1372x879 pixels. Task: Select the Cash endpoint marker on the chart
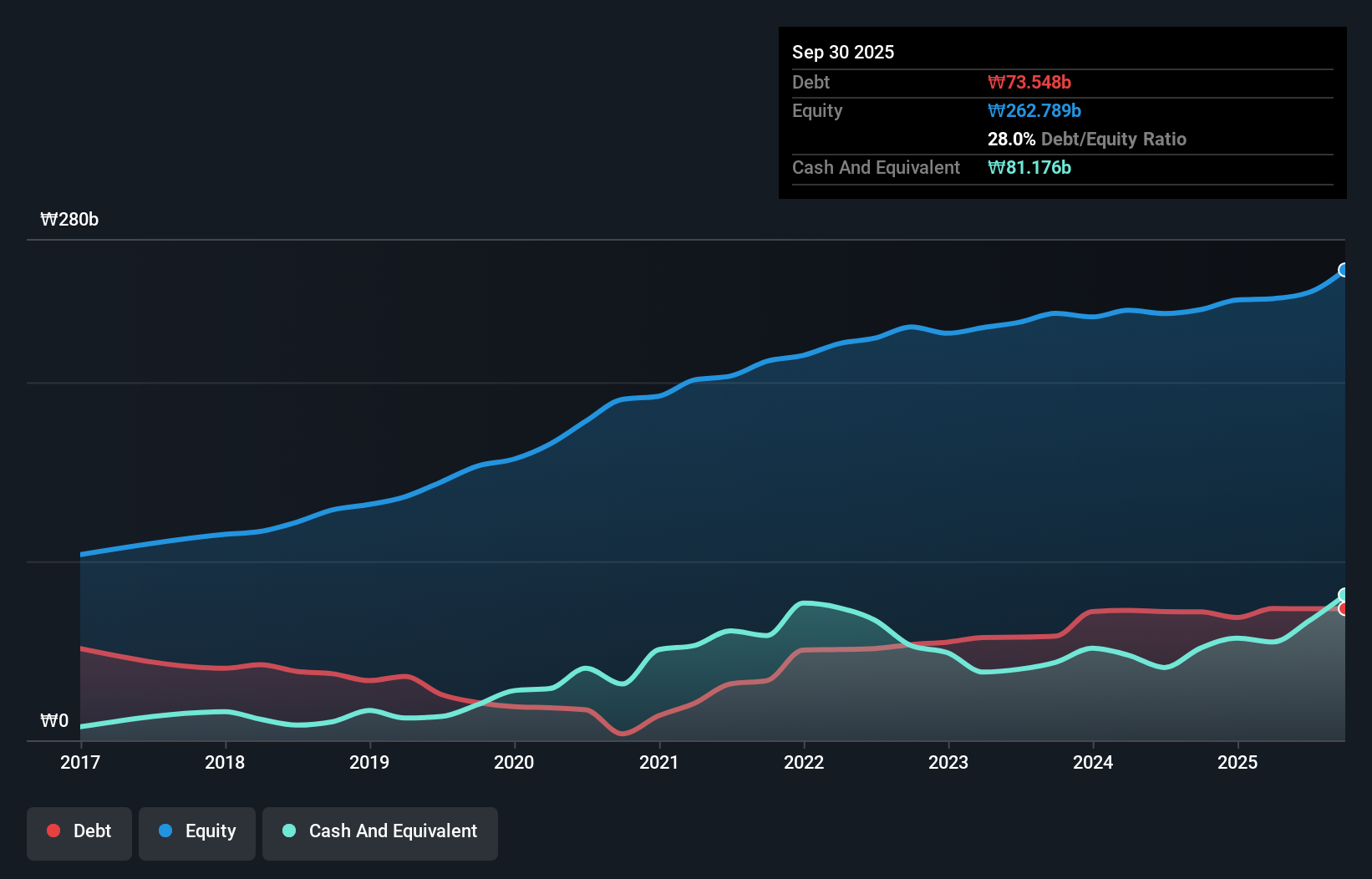(x=1344, y=593)
